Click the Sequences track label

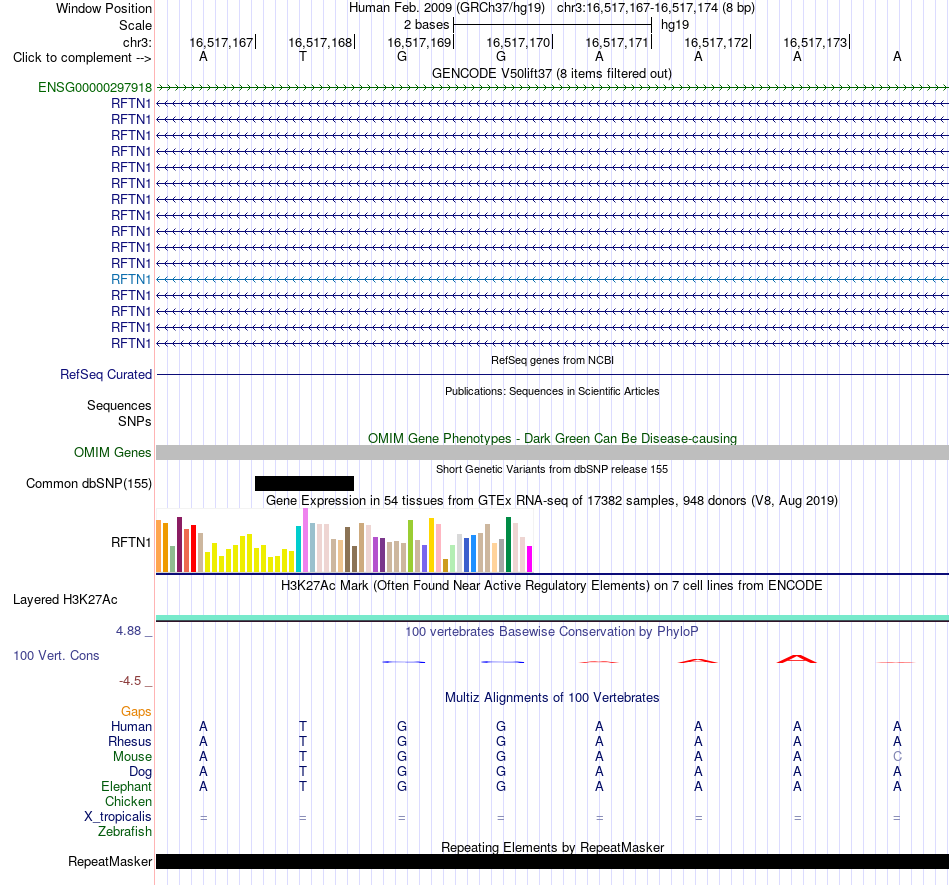tap(119, 405)
